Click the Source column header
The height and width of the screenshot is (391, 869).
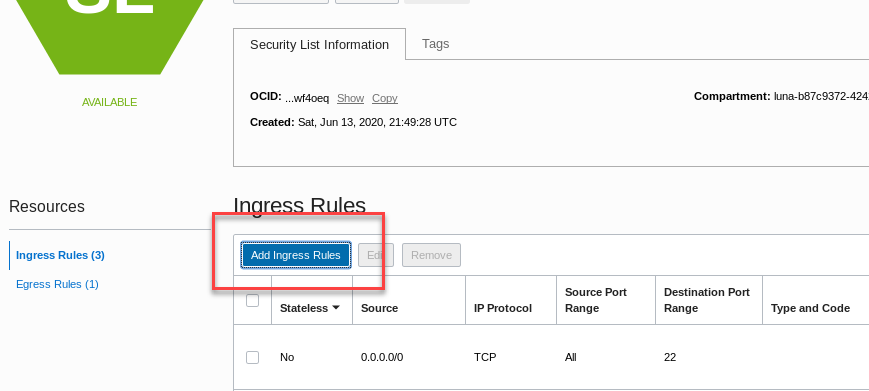[380, 308]
